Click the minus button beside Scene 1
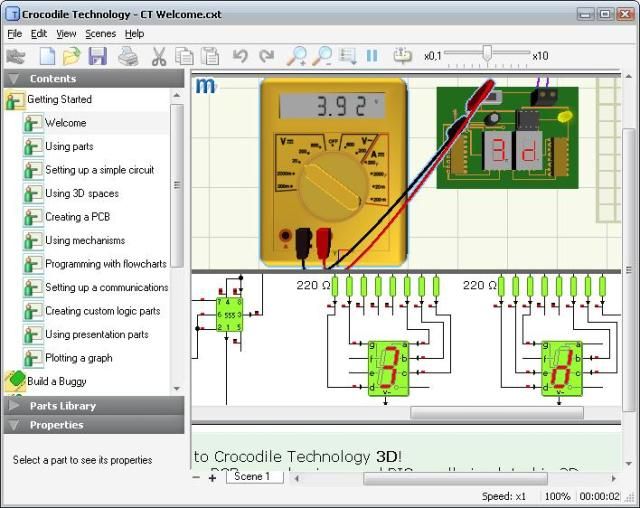Screen dimensions: 640x508 point(196,477)
